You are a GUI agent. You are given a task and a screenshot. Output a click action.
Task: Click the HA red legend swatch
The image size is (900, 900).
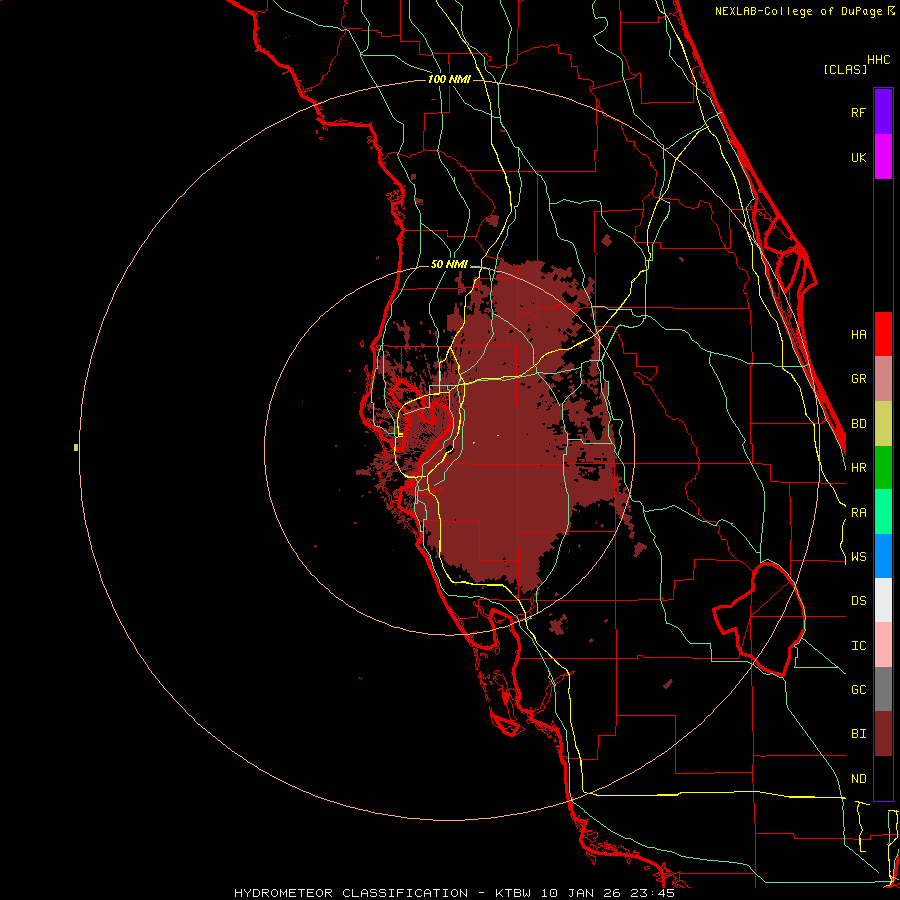883,334
